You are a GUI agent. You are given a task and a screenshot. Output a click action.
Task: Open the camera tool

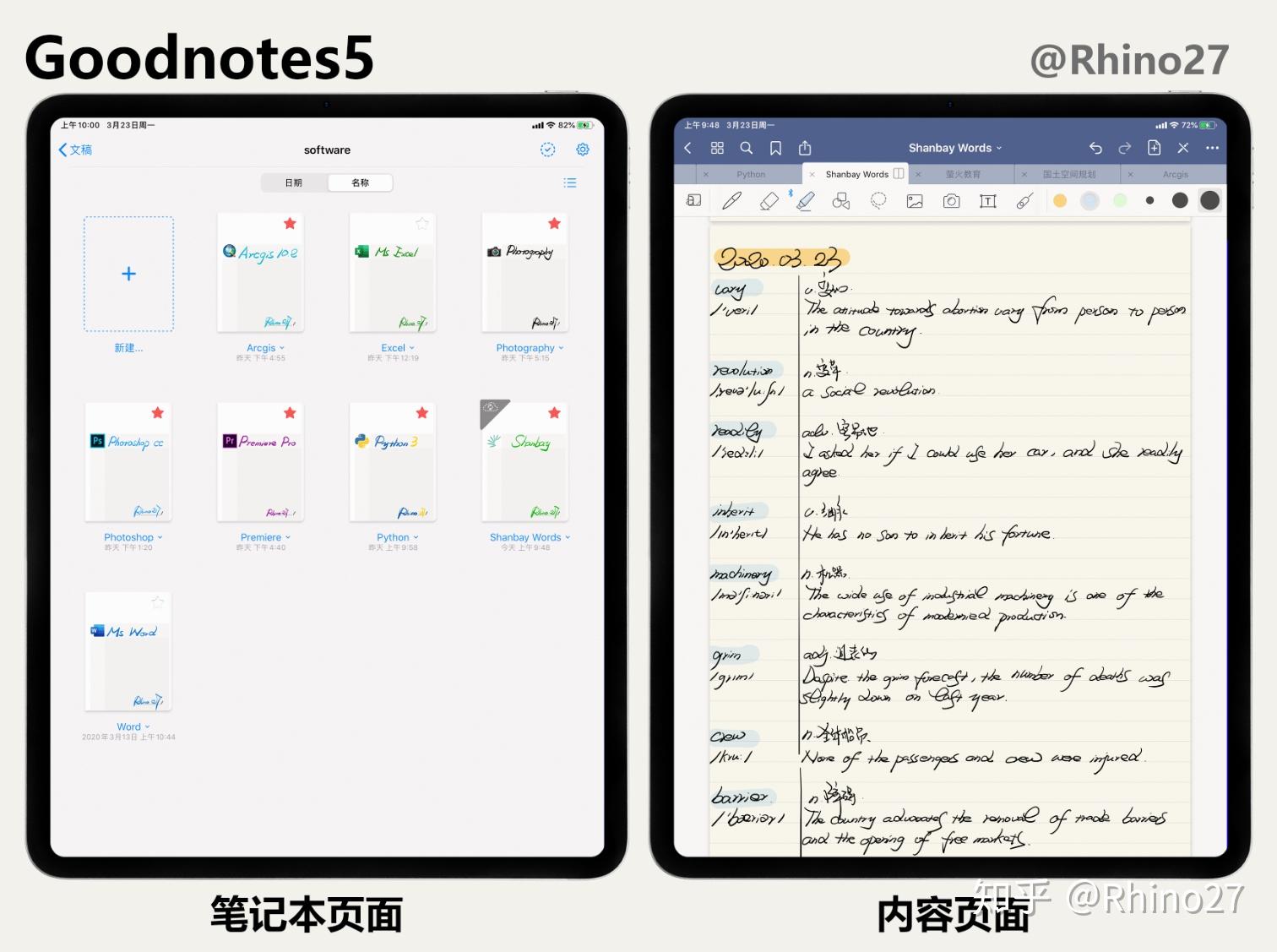[952, 201]
